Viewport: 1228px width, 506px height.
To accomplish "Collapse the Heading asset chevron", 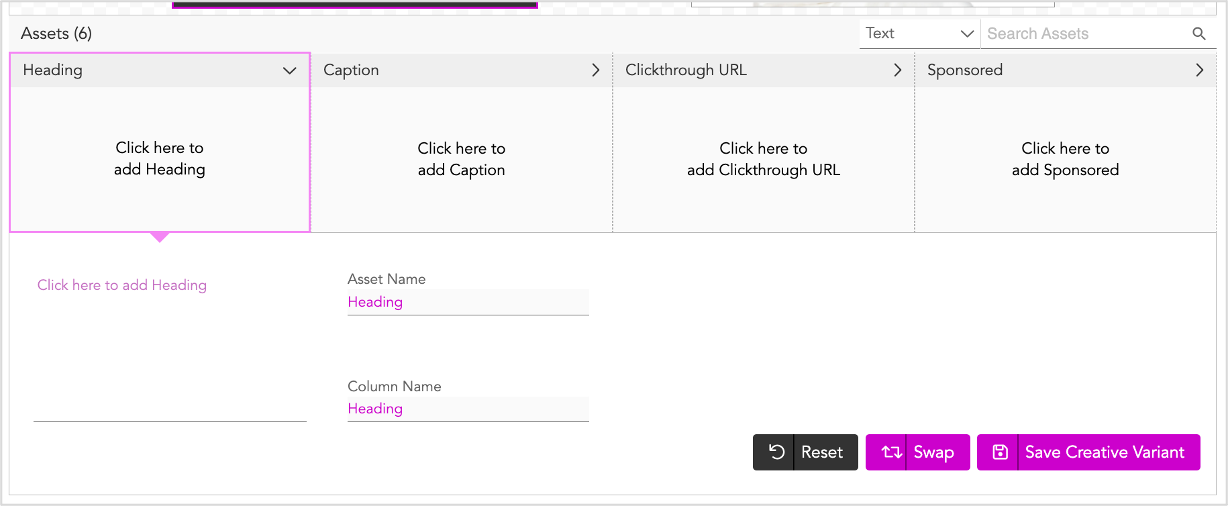I will 290,70.
